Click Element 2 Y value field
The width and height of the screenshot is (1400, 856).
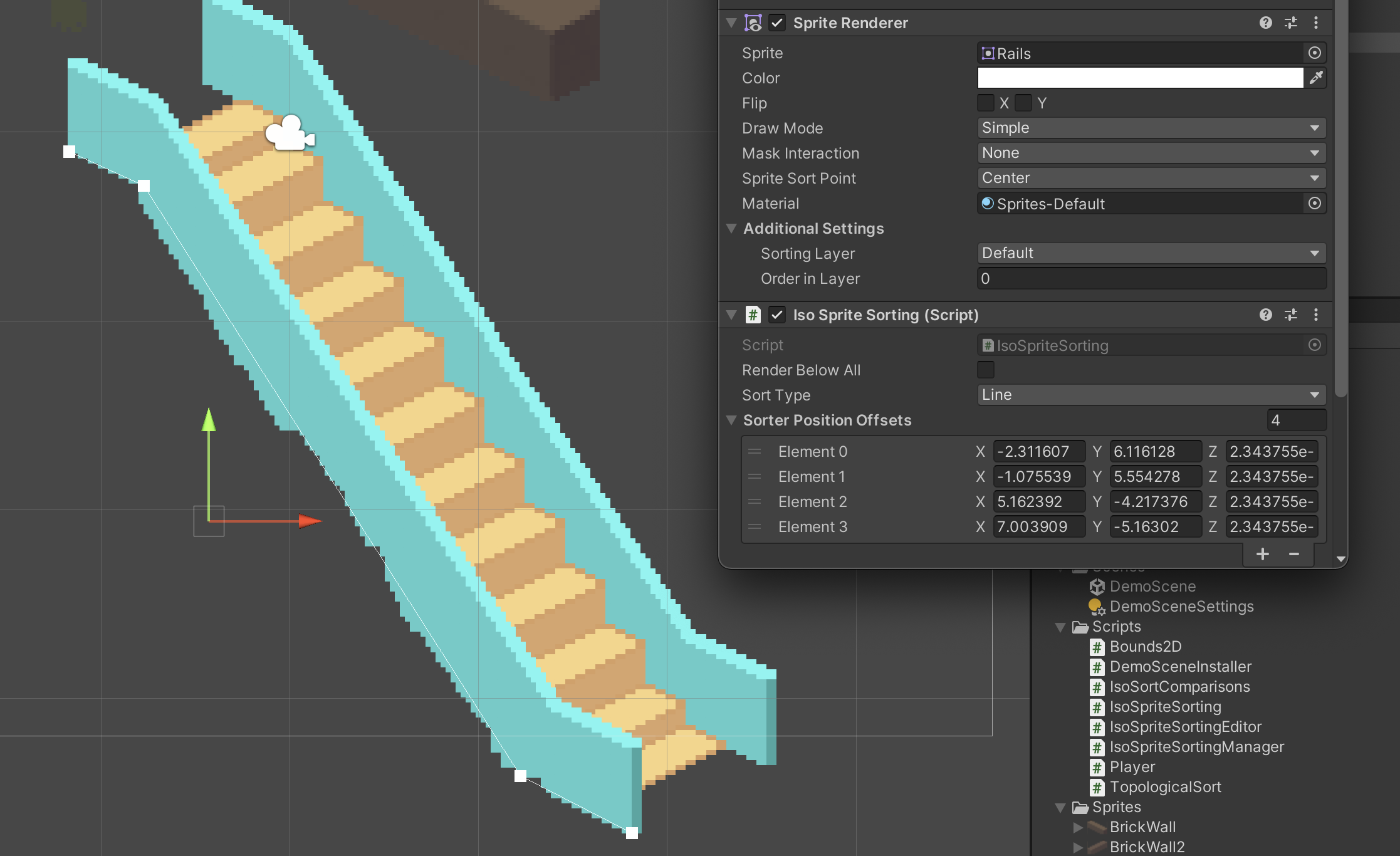point(1156,502)
